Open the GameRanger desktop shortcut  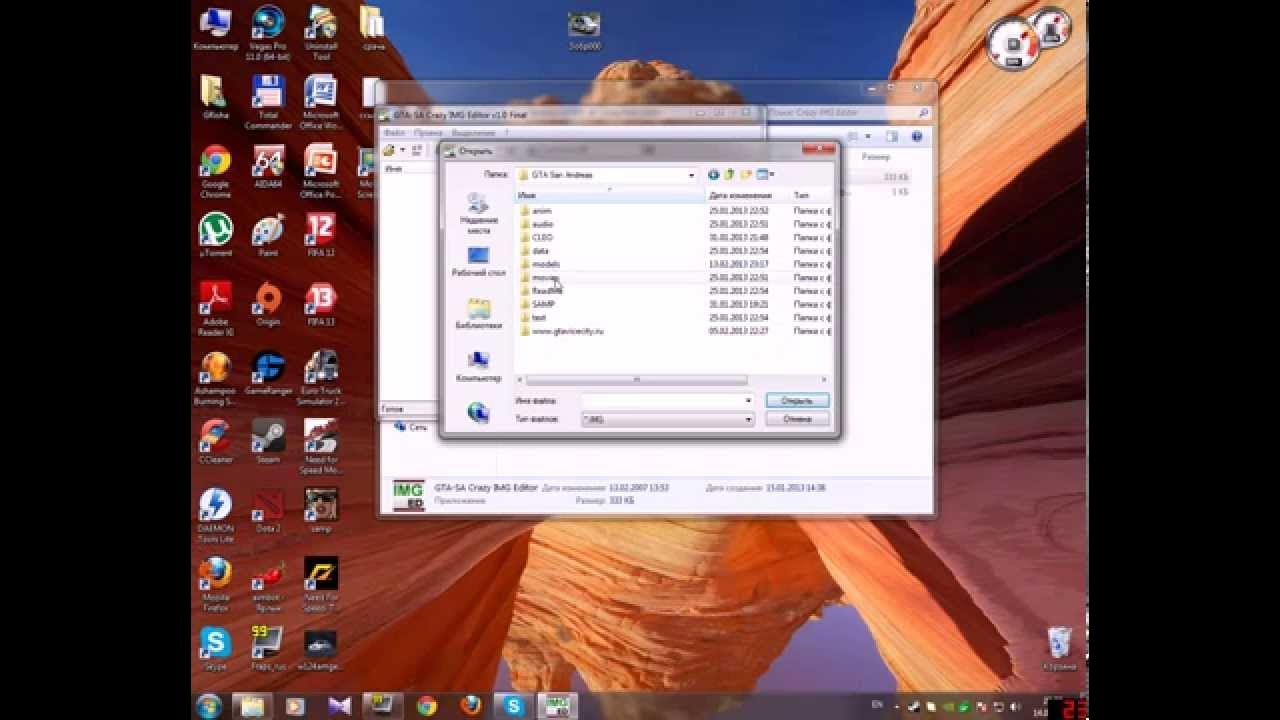267,374
